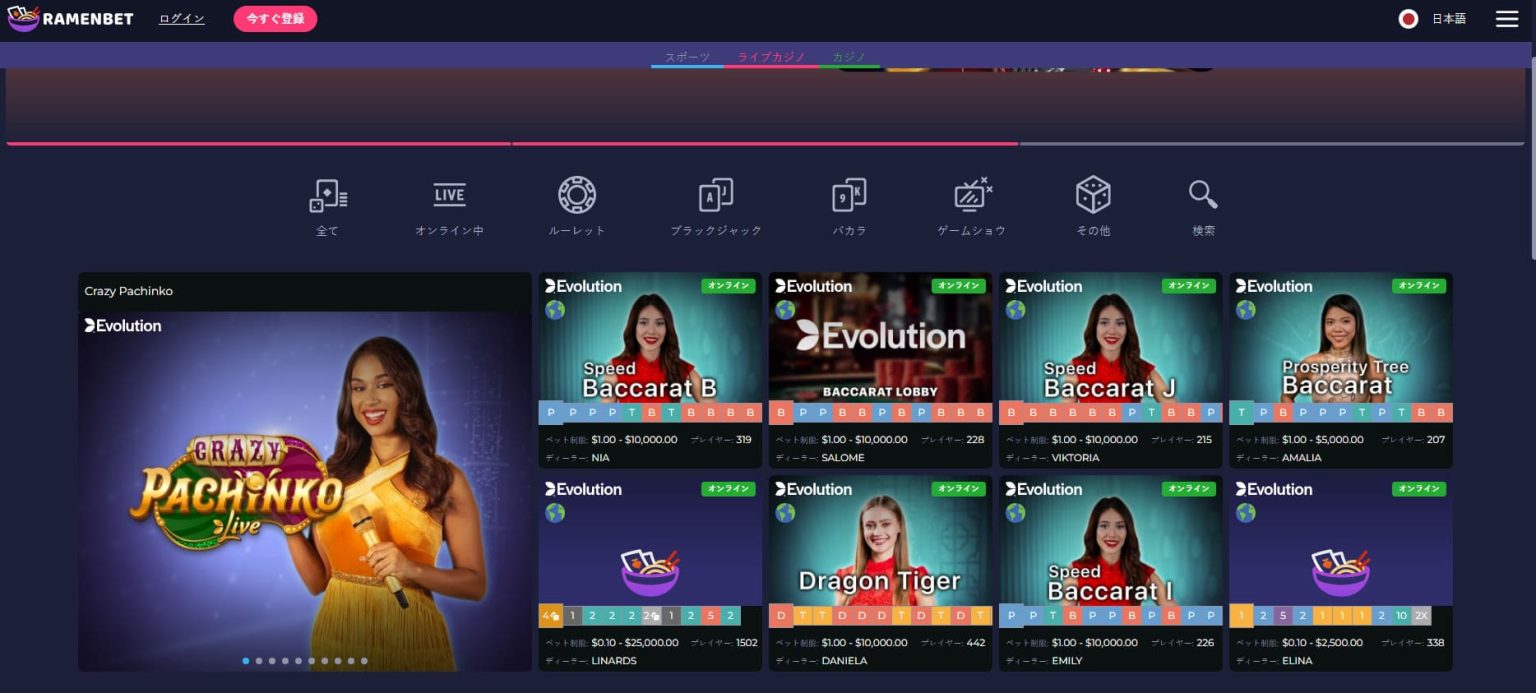Select the ルーレット roulette chip icon
Screen dimensions: 1536x693
click(577, 195)
